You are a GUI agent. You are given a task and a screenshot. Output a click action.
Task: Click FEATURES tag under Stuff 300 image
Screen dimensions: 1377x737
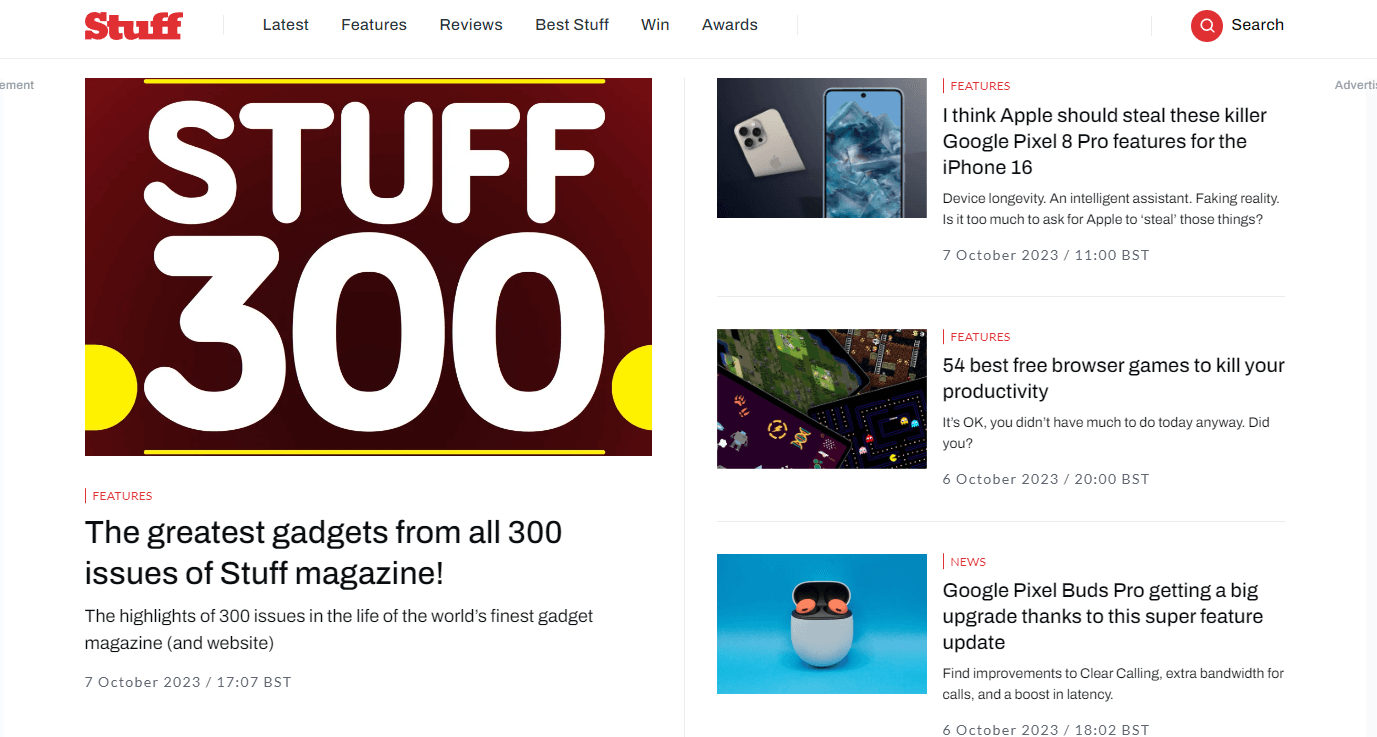122,496
